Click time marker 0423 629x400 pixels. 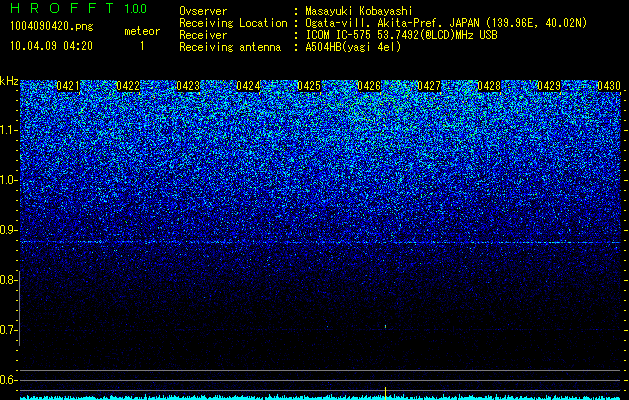(x=188, y=86)
